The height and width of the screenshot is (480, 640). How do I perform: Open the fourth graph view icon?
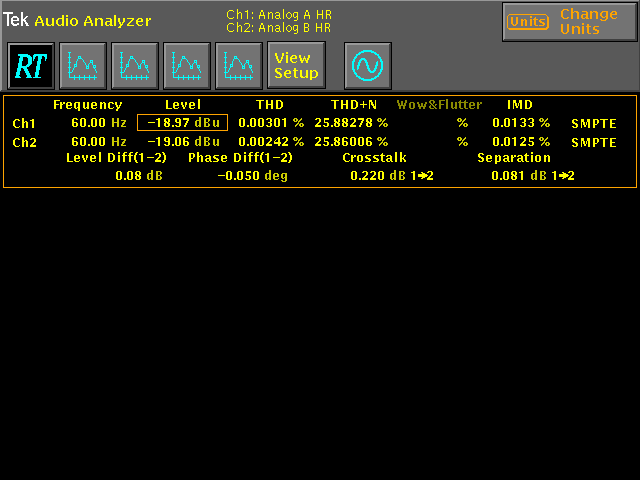pos(239,66)
